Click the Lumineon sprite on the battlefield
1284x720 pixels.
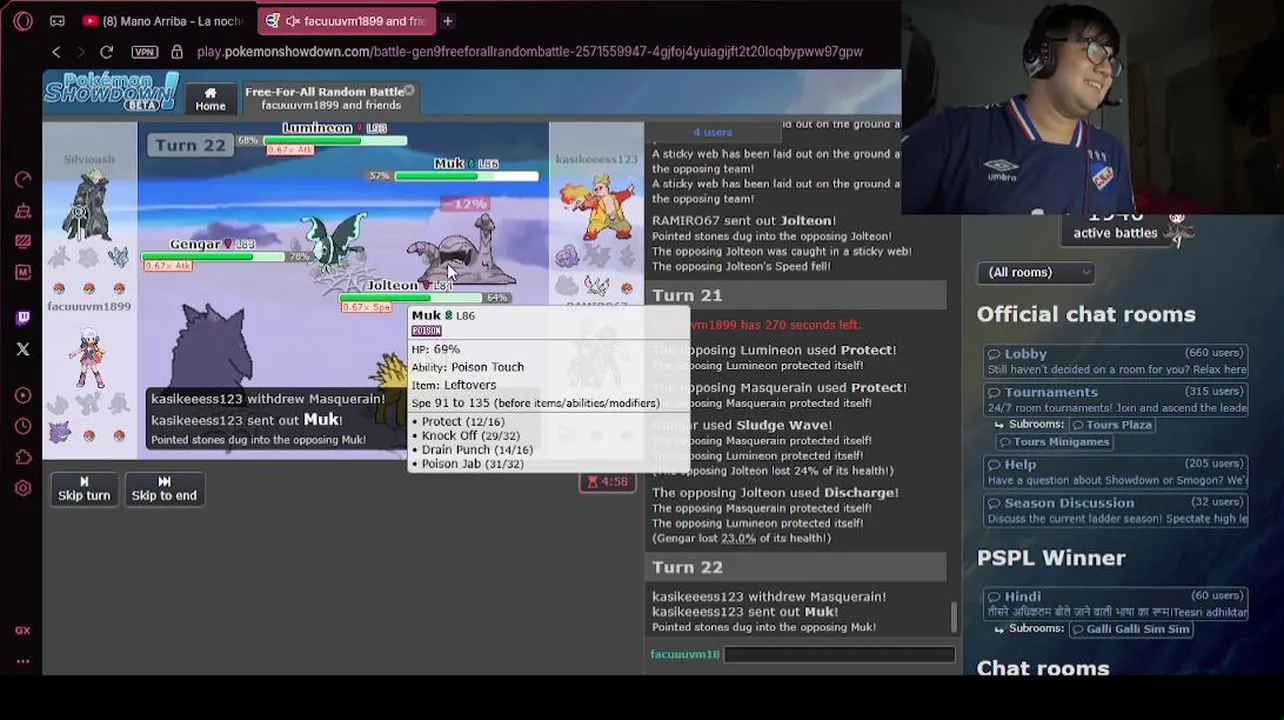point(336,240)
